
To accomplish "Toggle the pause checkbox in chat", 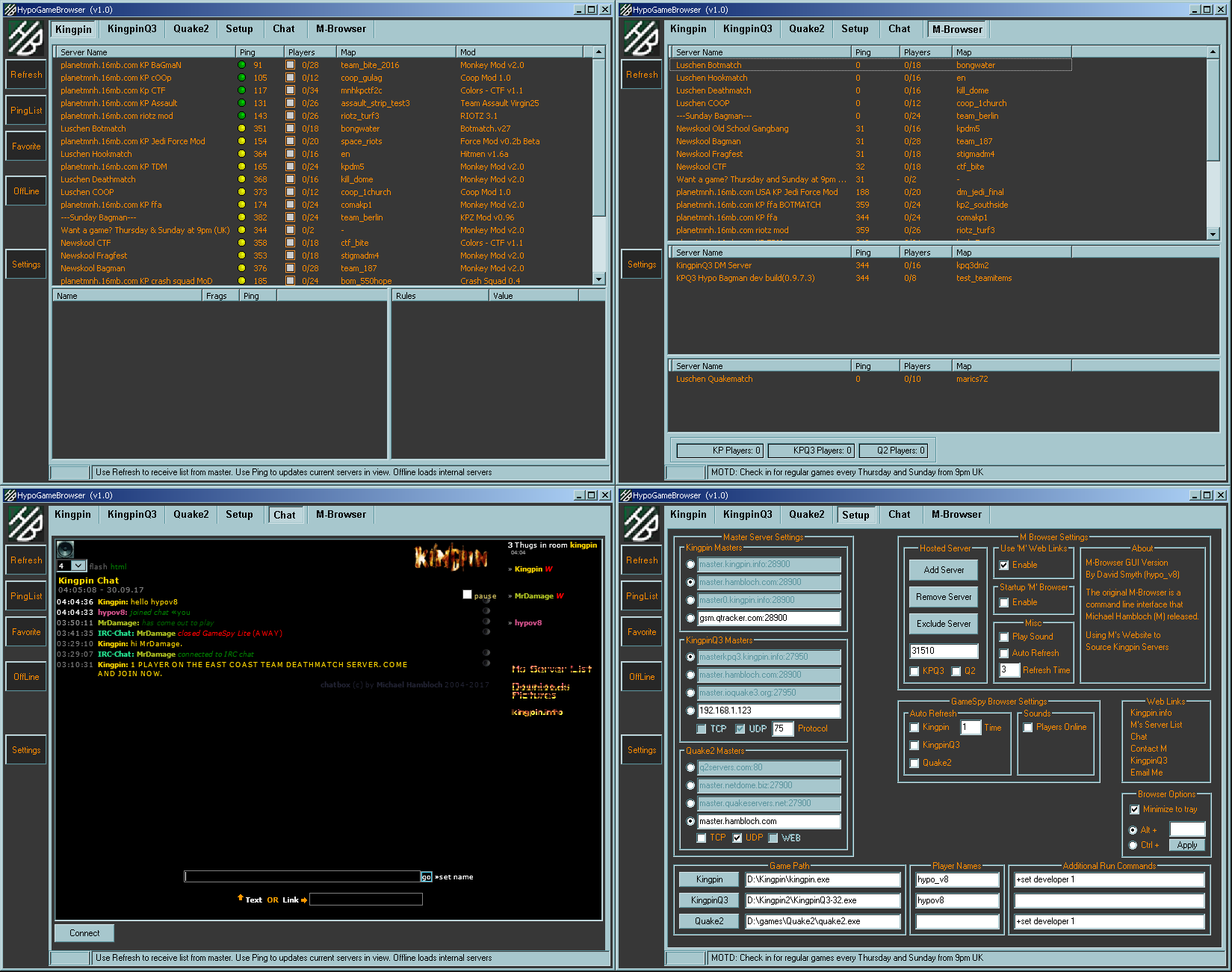I will (467, 595).
